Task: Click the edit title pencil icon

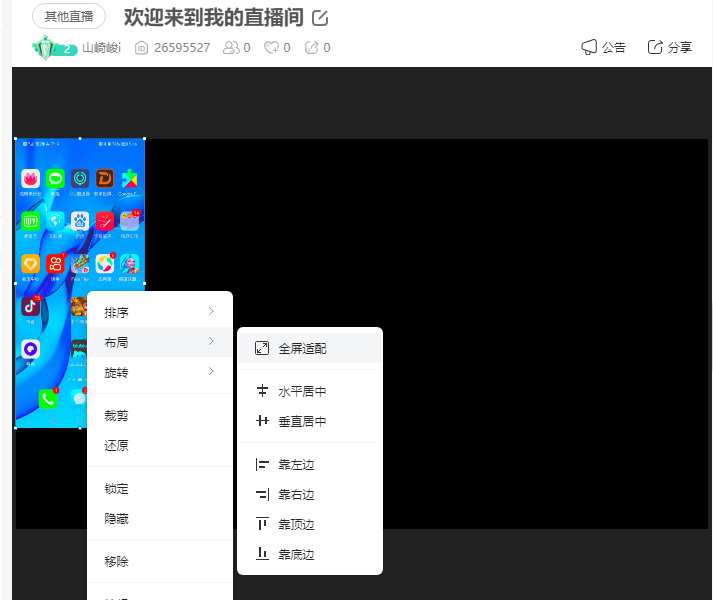Action: tap(320, 18)
